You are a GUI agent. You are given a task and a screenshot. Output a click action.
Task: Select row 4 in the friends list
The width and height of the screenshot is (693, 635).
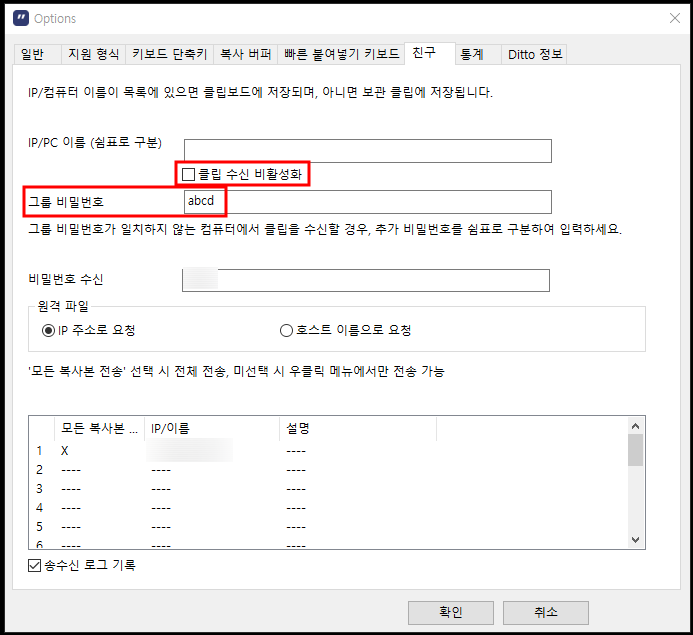point(327,508)
